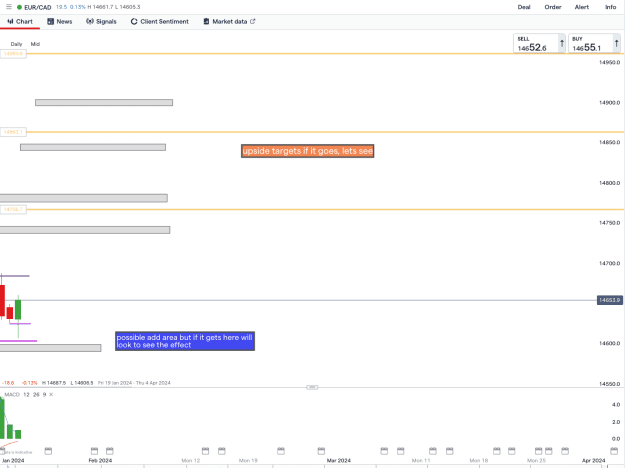625x468 pixels.
Task: Remove the MACD indicator with its X
Action: 51,395
